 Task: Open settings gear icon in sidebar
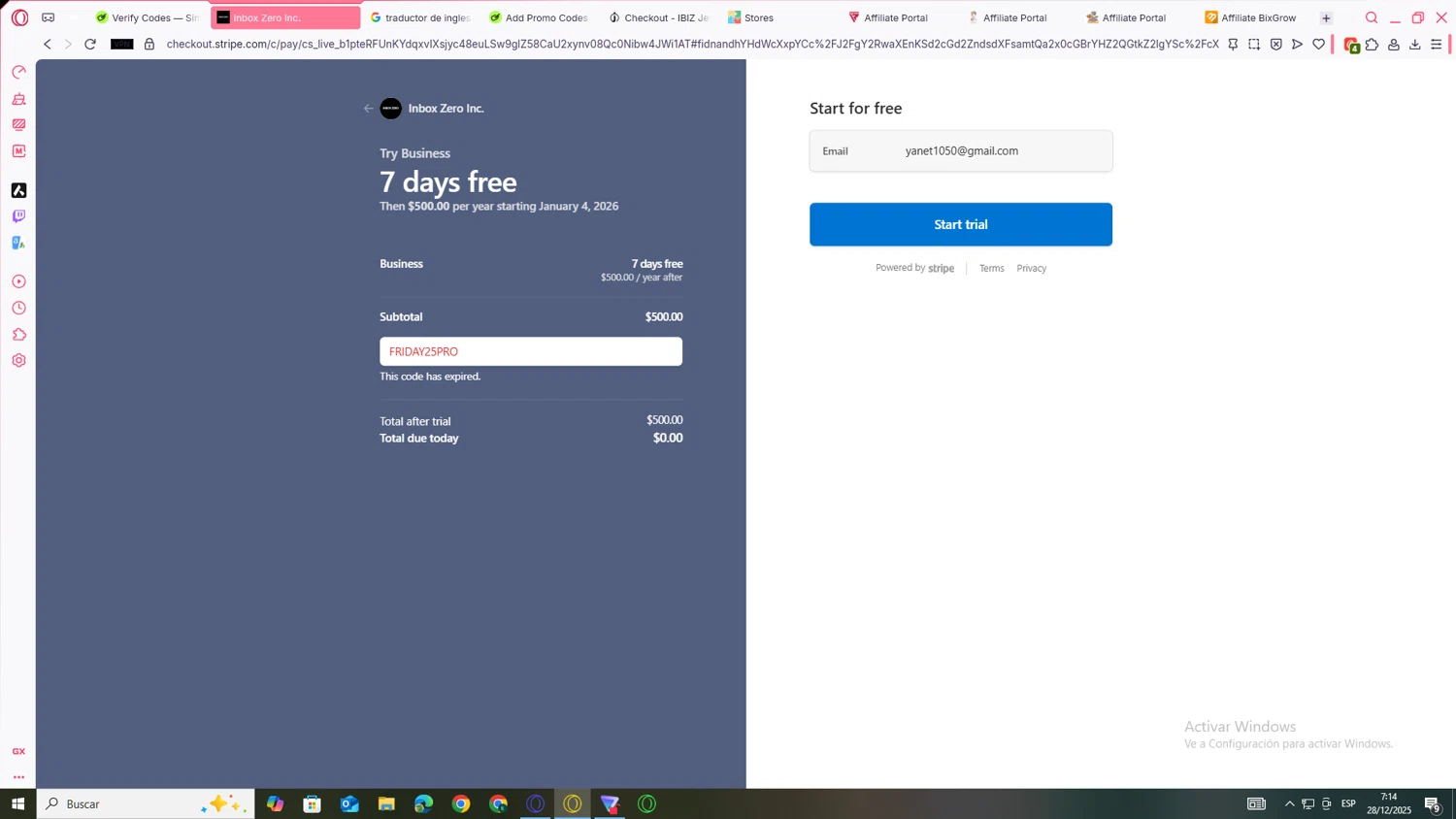(x=18, y=360)
